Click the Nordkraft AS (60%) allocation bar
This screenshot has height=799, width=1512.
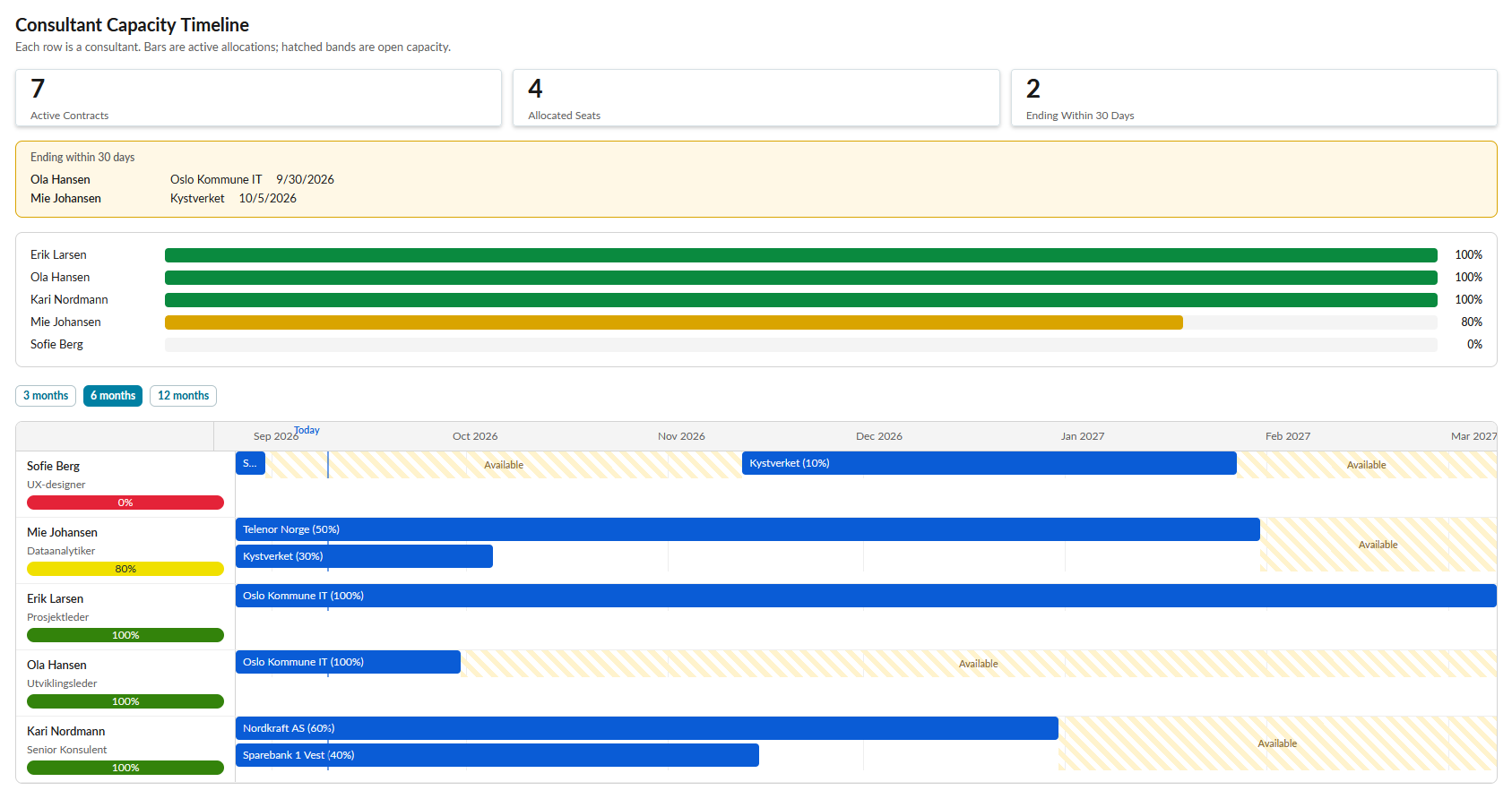click(x=647, y=728)
